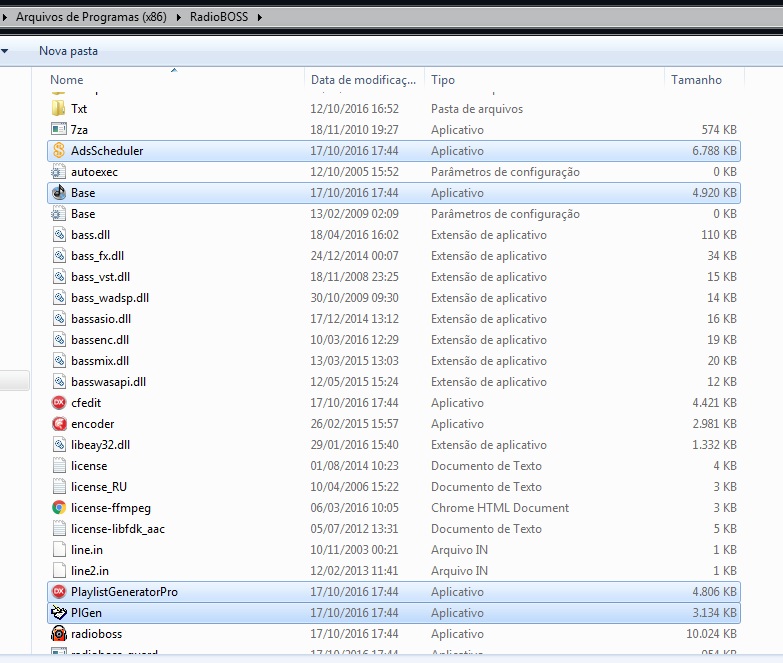
Task: Open the toolbar dropdown arrow left of Nova pasta
Action: 4,51
